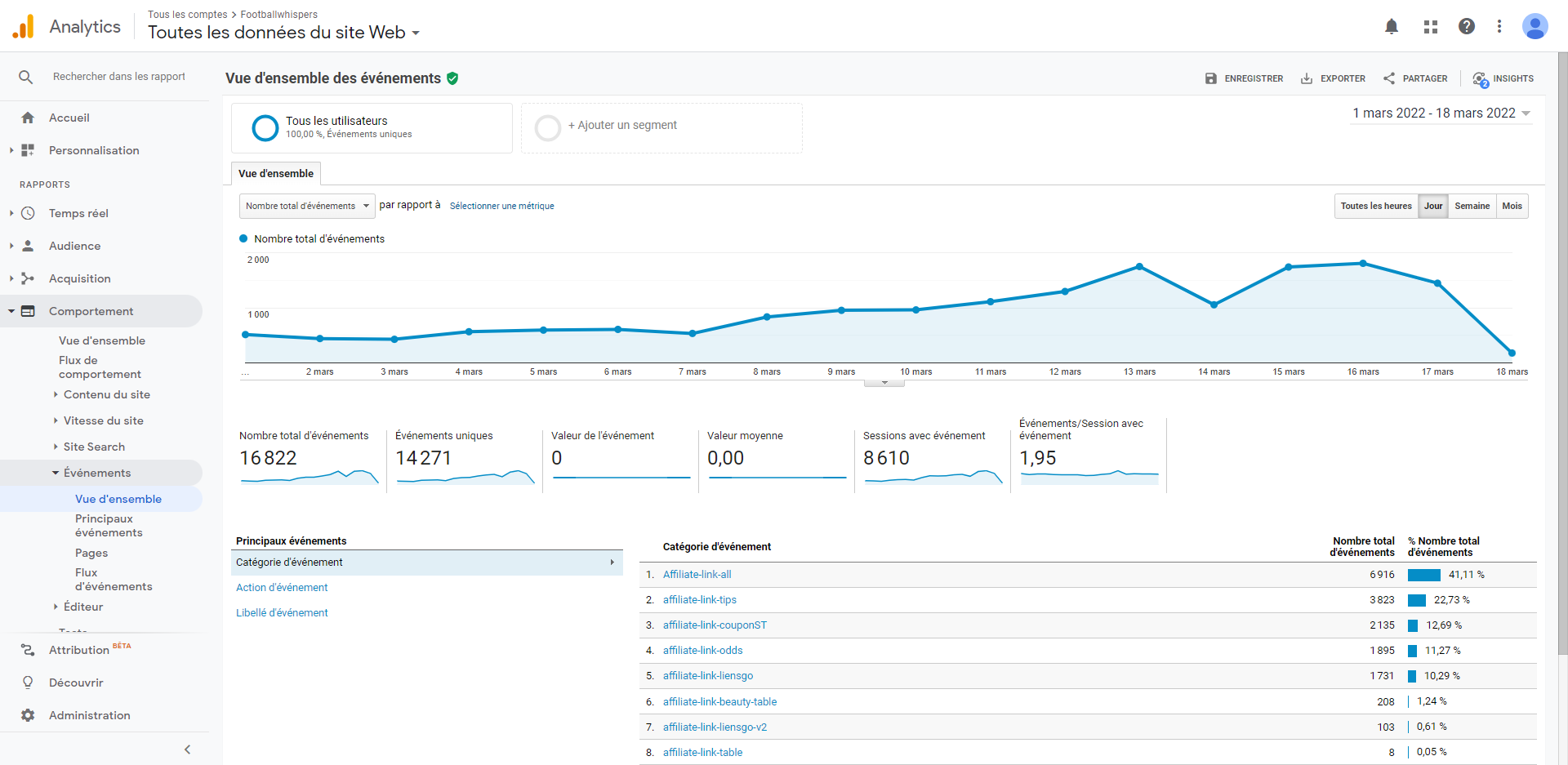Click the 13 mars data point on chart
The width and height of the screenshot is (1568, 765).
coord(1139,267)
